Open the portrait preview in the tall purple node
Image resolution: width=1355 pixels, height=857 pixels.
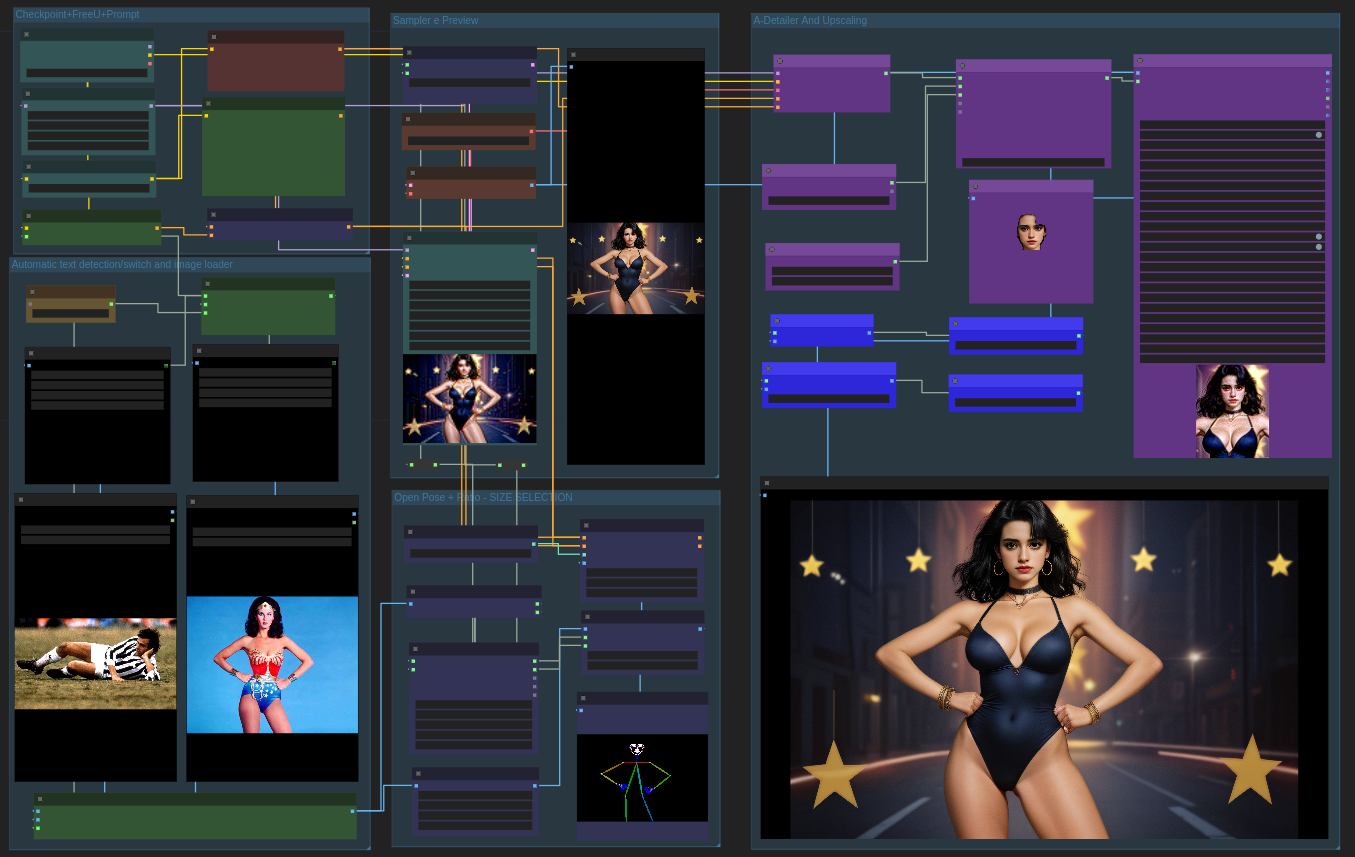pyautogui.click(x=1232, y=411)
